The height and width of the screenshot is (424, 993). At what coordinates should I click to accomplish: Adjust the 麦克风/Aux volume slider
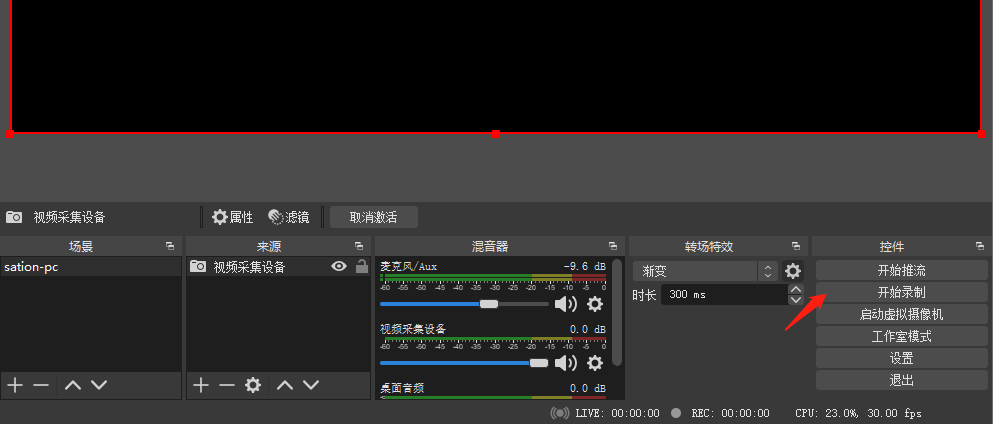tap(464, 304)
